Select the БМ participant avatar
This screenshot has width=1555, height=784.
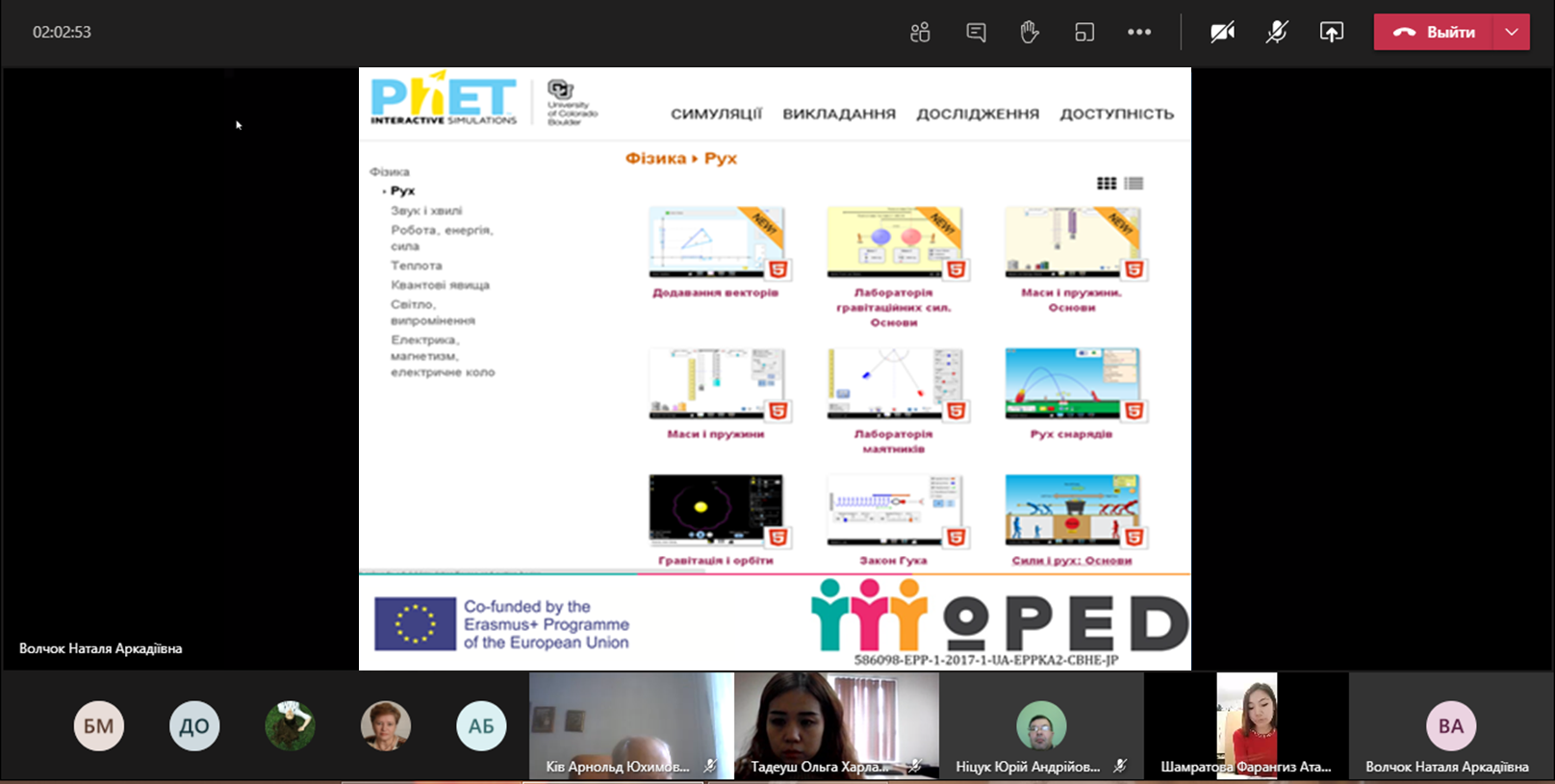[x=99, y=726]
